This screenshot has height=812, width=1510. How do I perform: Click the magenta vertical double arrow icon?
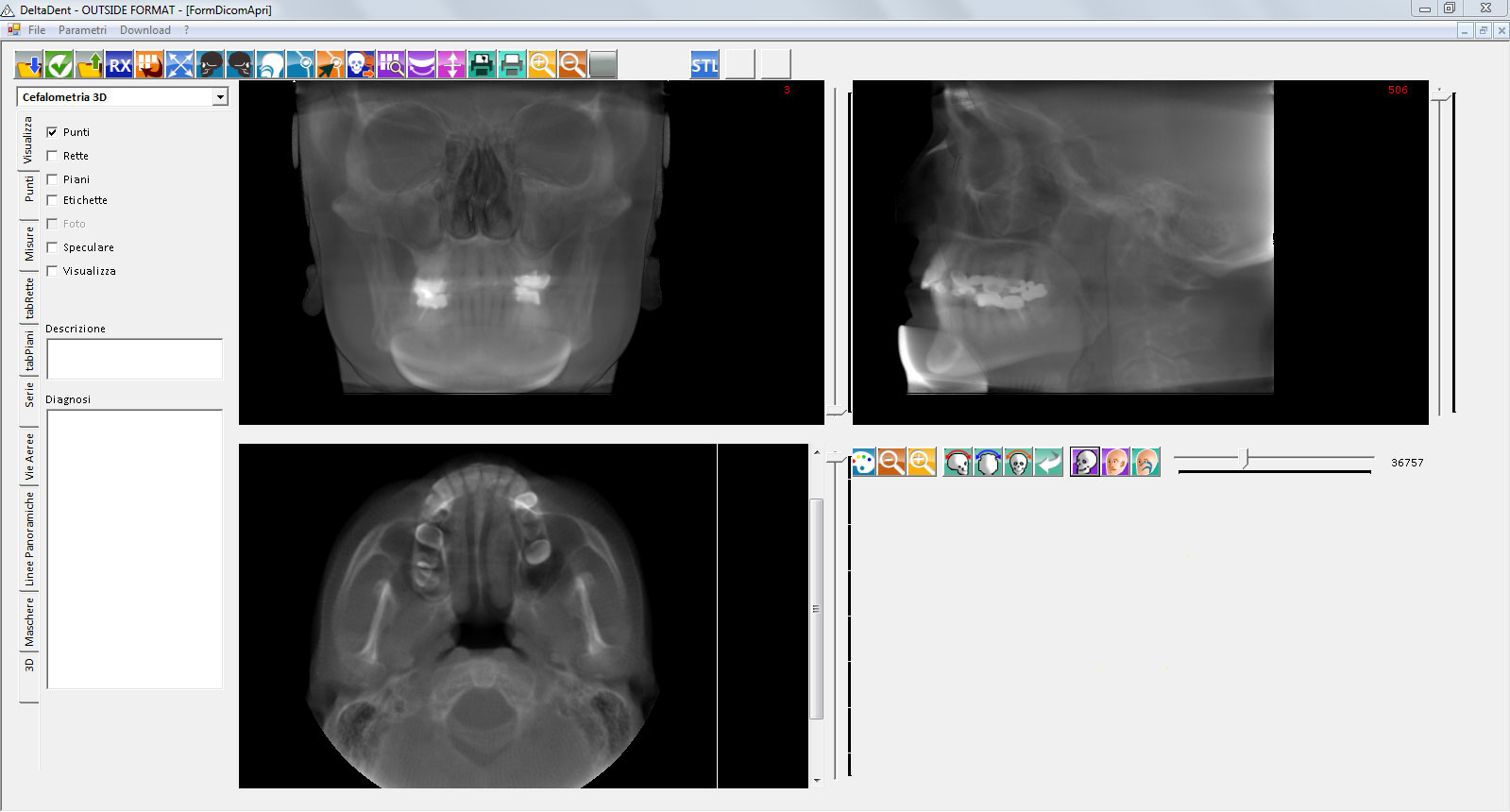(452, 64)
